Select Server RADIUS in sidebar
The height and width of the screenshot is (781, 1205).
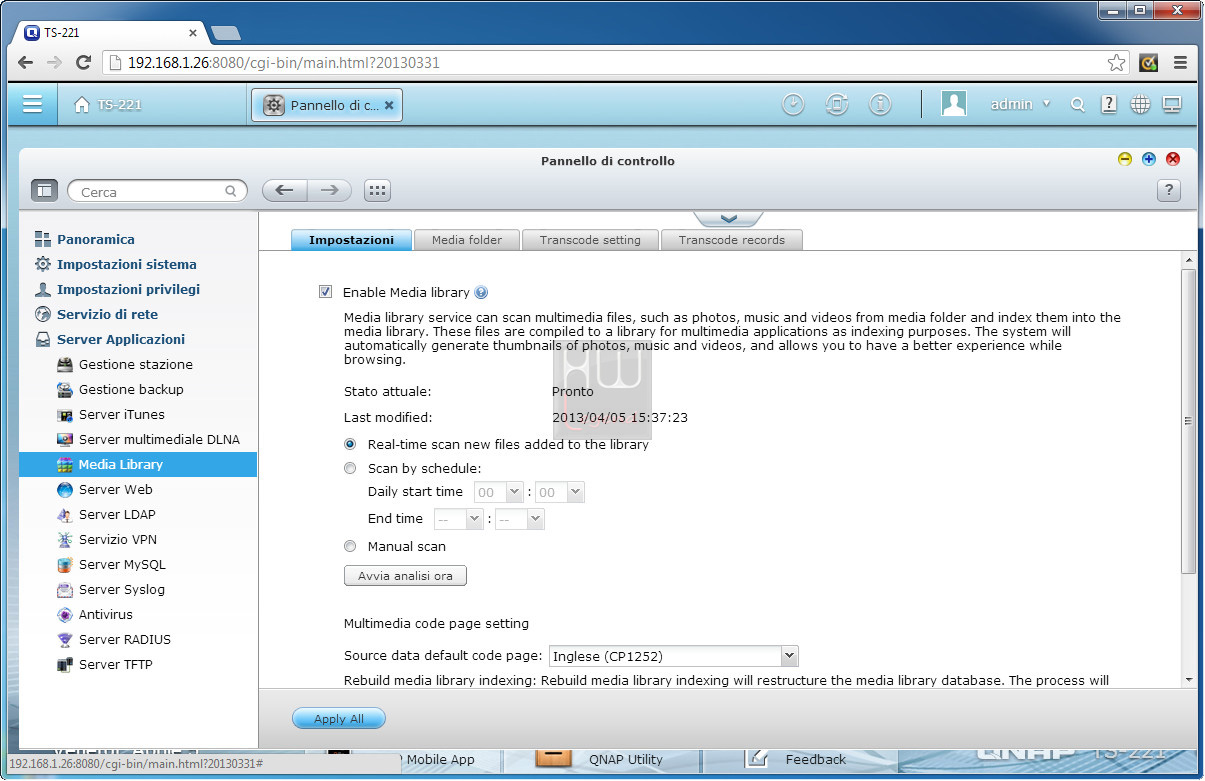pyautogui.click(x=125, y=639)
